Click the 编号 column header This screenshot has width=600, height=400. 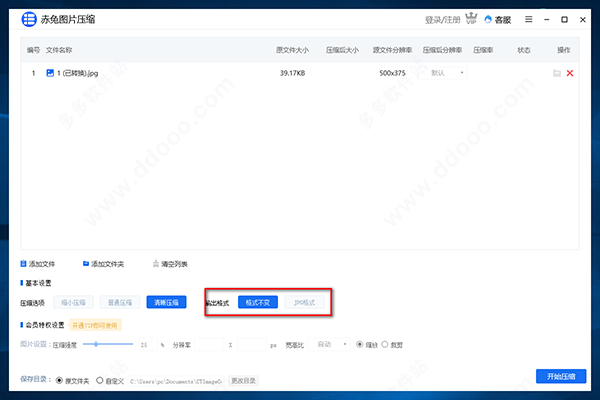click(33, 50)
